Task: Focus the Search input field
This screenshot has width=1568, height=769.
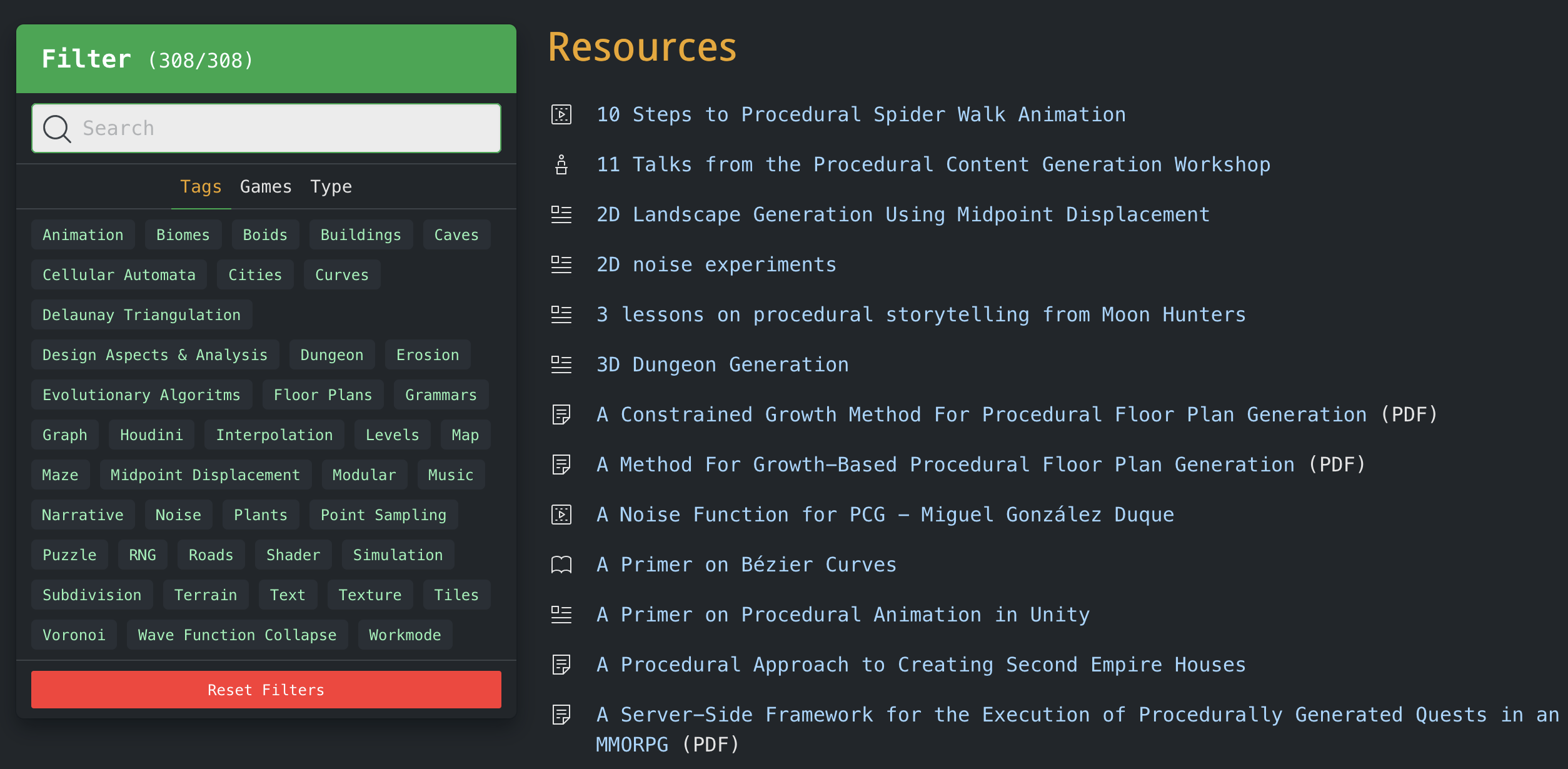Action: point(266,128)
